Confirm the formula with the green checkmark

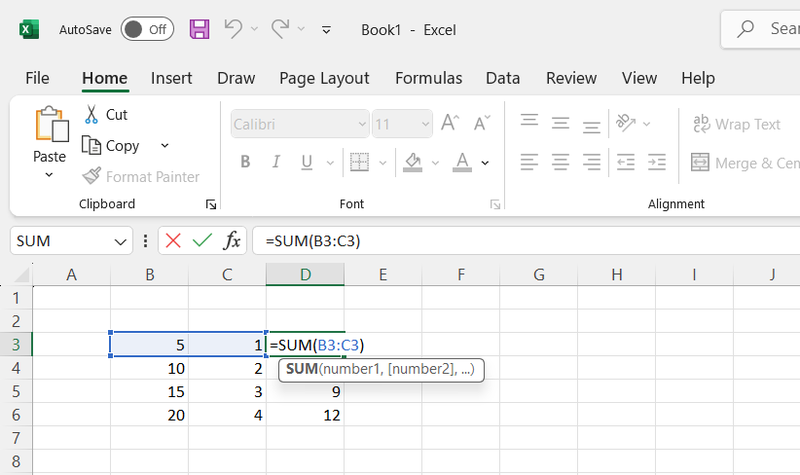[x=203, y=240]
